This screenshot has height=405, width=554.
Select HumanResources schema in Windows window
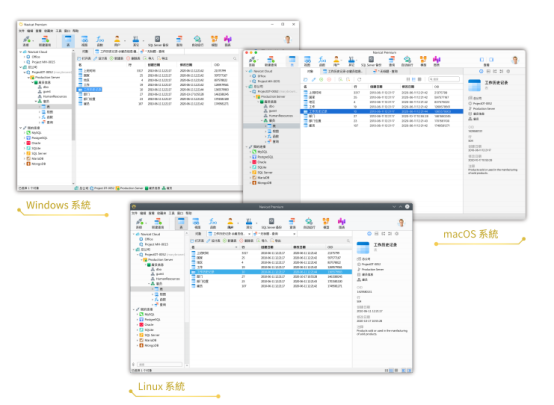pos(52,96)
